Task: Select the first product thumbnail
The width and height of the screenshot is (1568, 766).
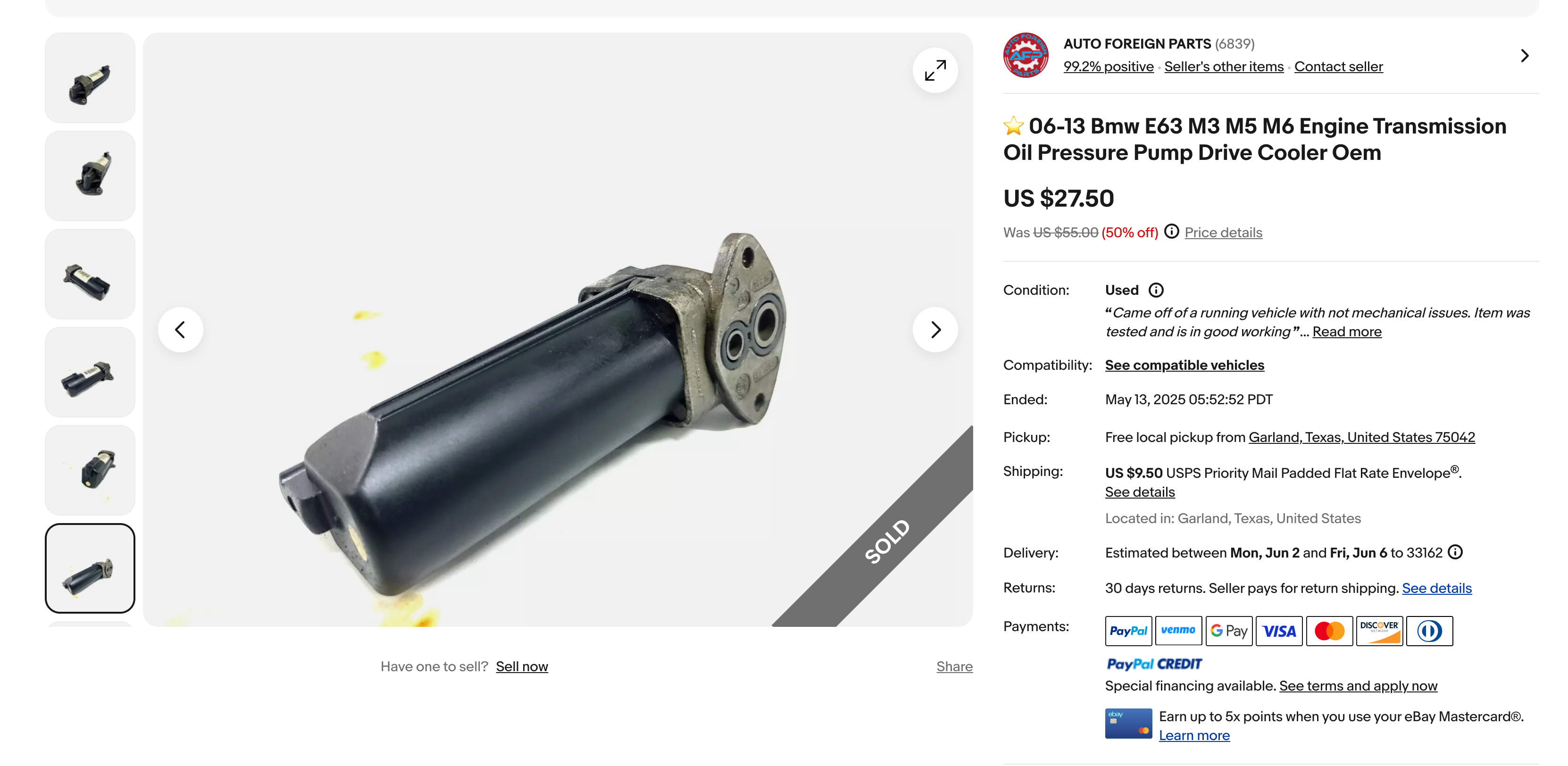Action: 90,78
